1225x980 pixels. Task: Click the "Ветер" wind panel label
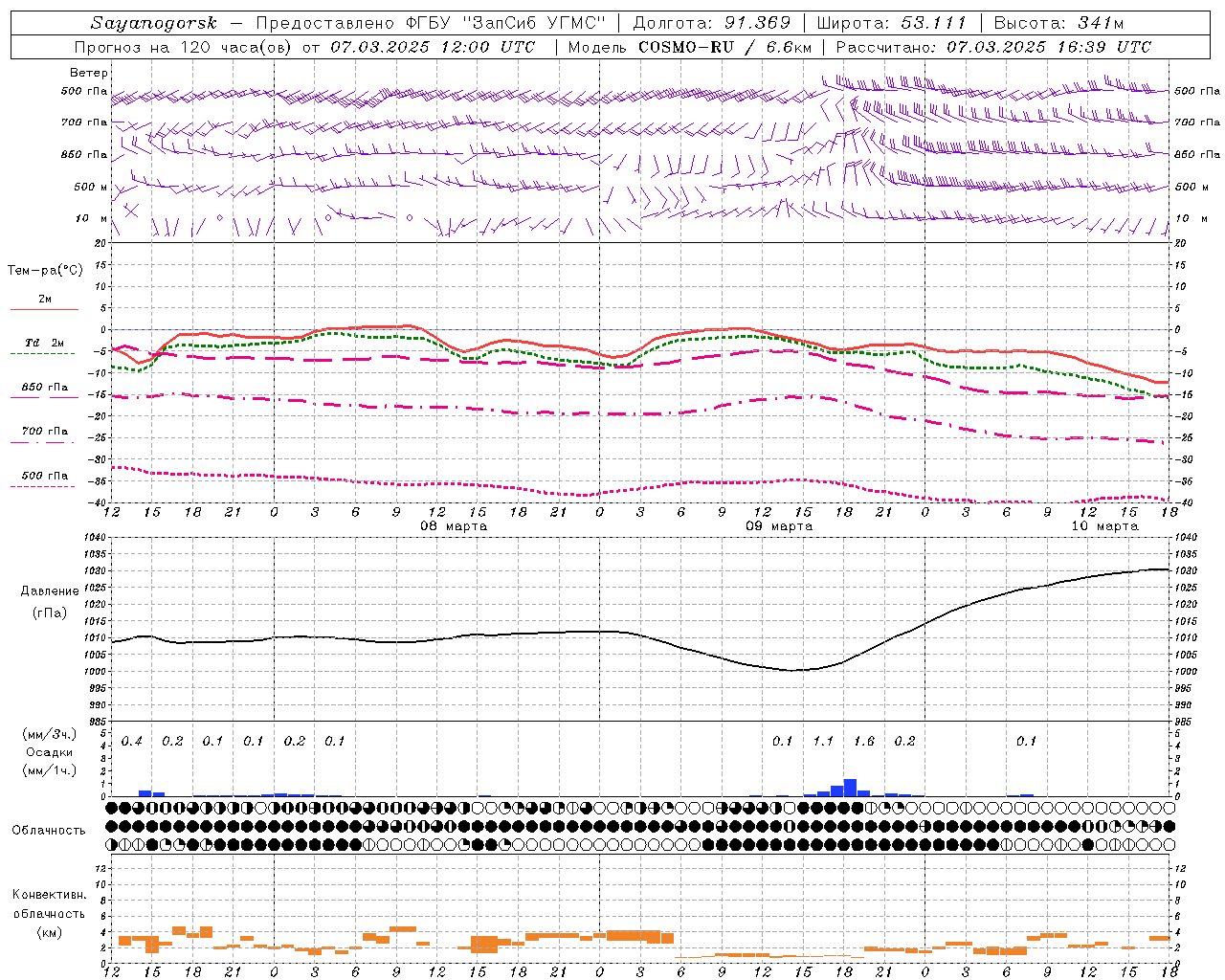tap(89, 73)
